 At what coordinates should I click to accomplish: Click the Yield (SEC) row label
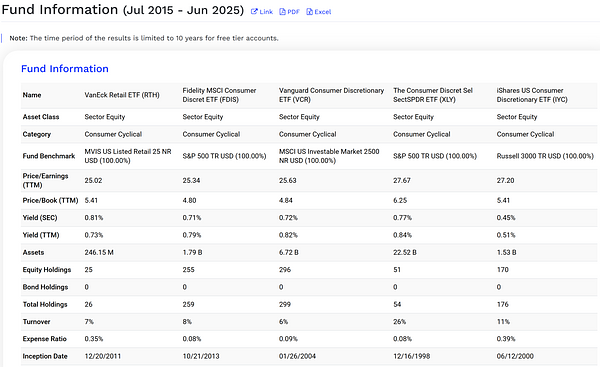[x=40, y=218]
